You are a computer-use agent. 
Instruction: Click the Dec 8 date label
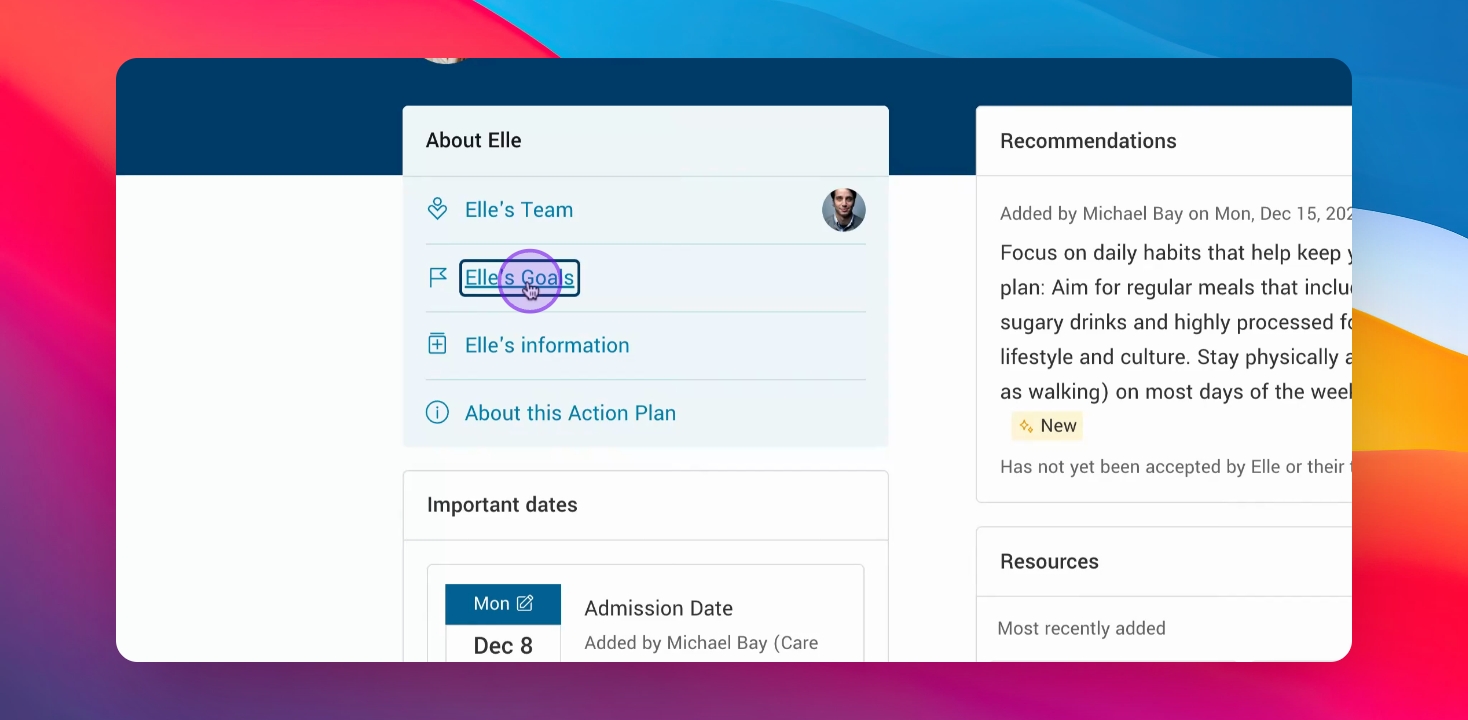point(503,646)
